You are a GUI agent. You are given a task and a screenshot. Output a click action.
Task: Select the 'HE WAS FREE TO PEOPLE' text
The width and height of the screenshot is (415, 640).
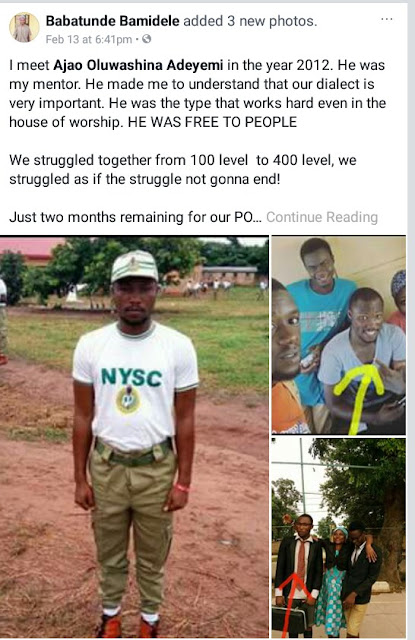[212, 122]
